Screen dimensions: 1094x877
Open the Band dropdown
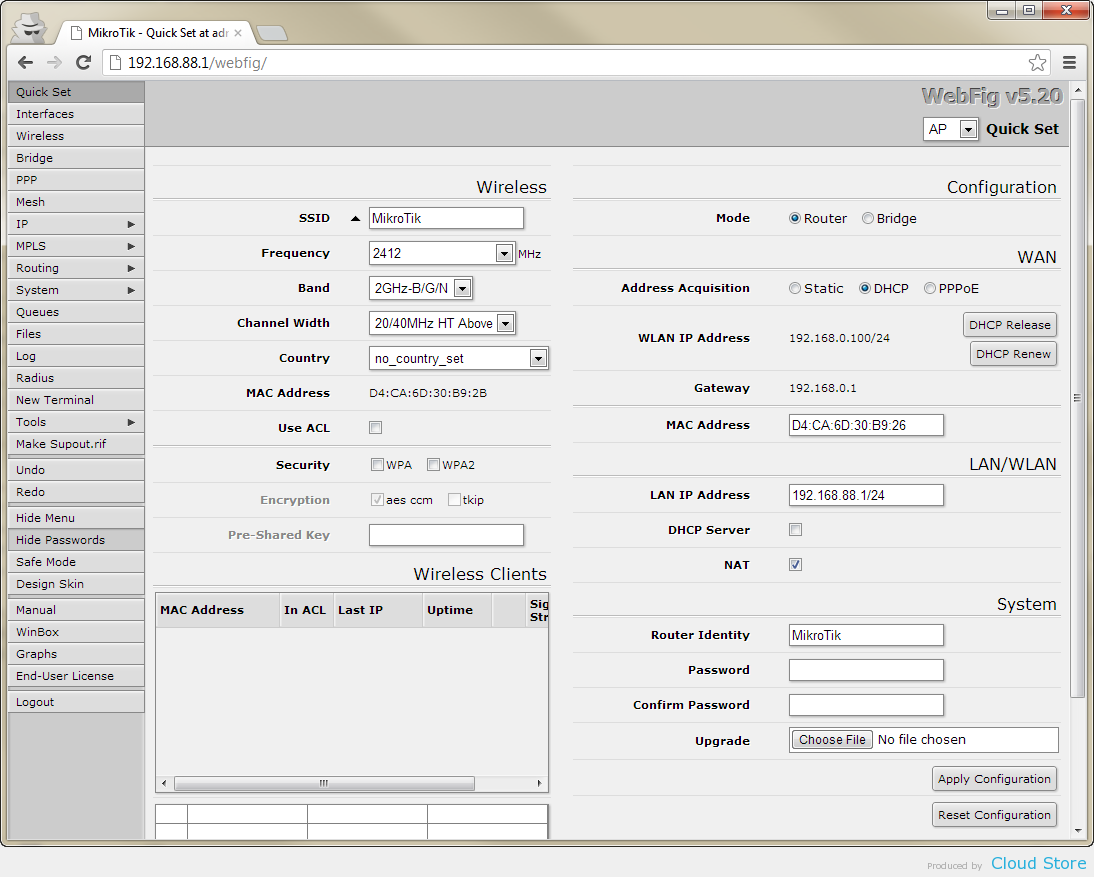tap(463, 288)
